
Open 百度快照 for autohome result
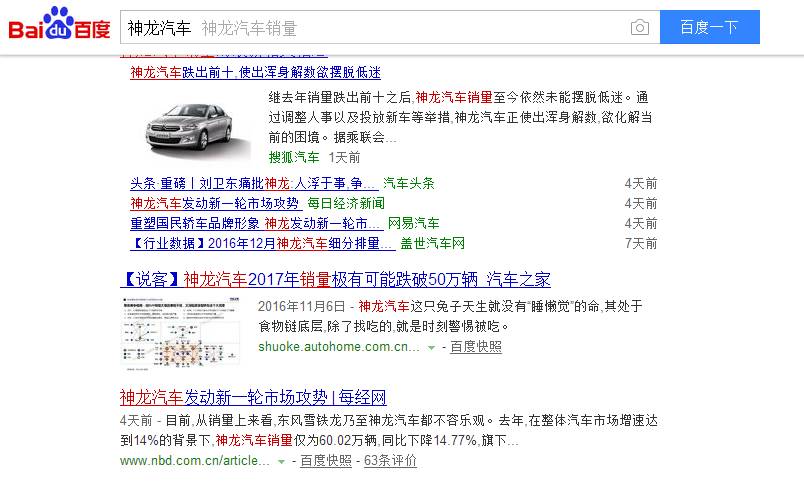coord(476,347)
